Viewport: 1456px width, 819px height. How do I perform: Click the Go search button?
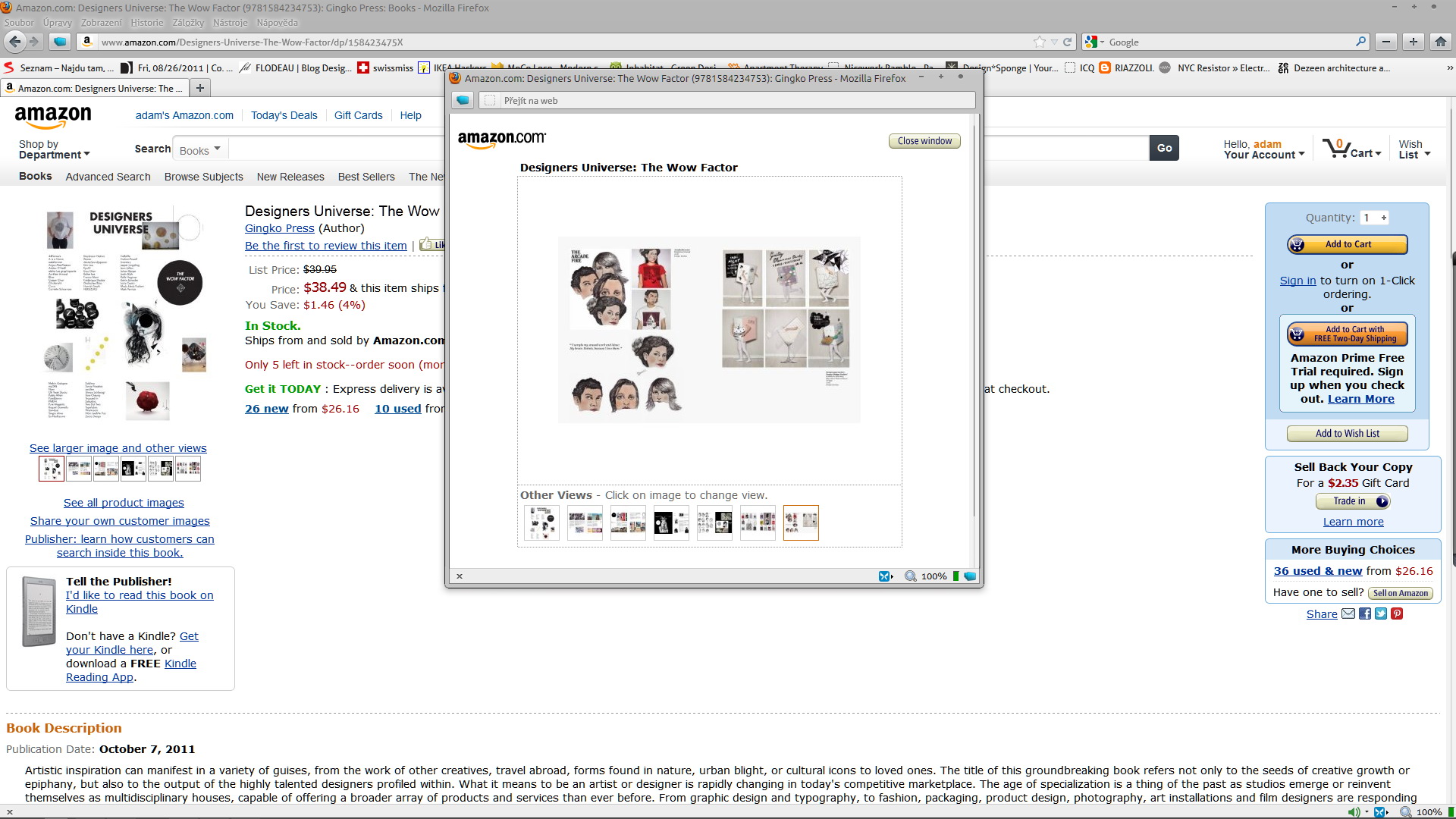pos(1165,149)
